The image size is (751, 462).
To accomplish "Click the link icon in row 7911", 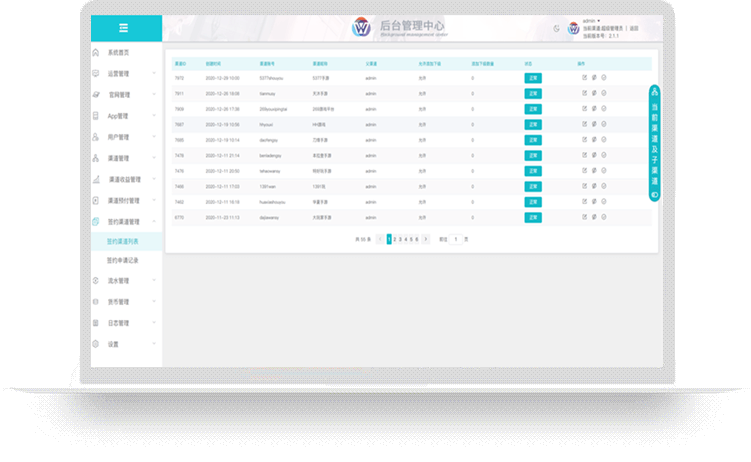I will [594, 93].
